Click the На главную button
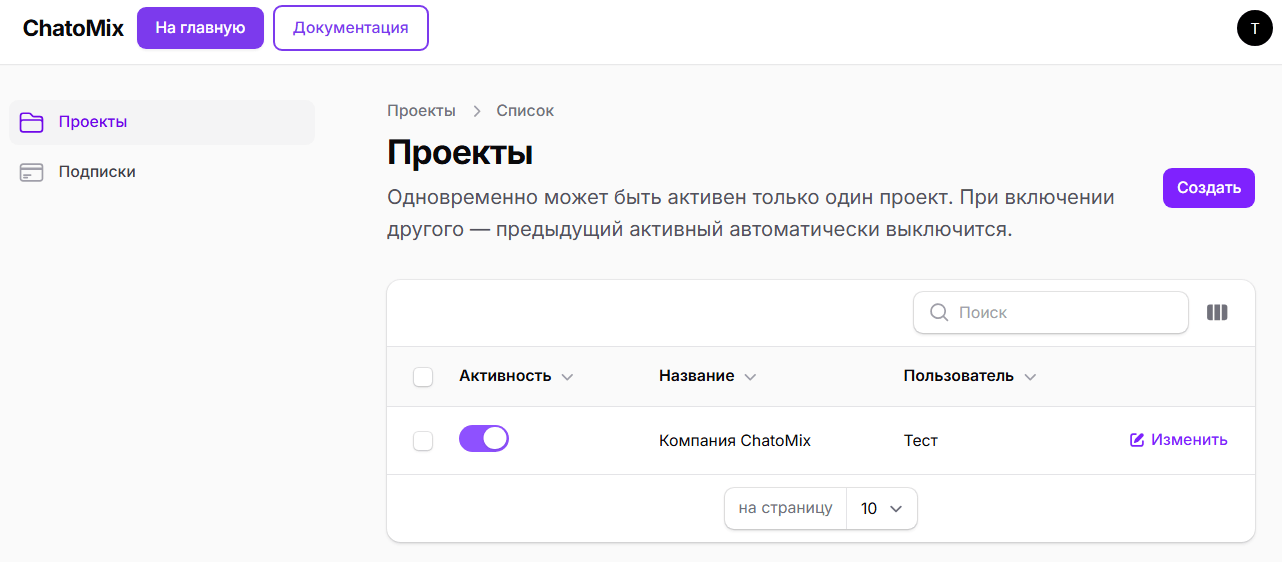 (x=200, y=28)
